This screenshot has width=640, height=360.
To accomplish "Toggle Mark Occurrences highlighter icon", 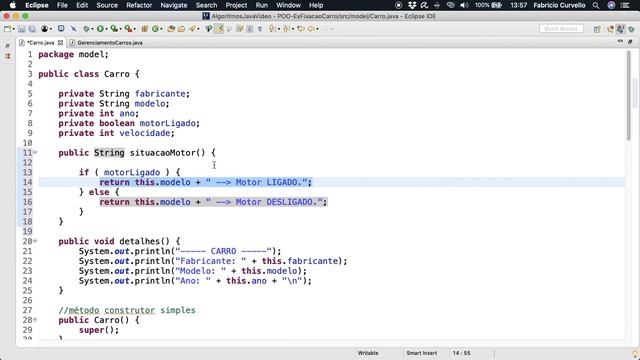I will (219, 29).
